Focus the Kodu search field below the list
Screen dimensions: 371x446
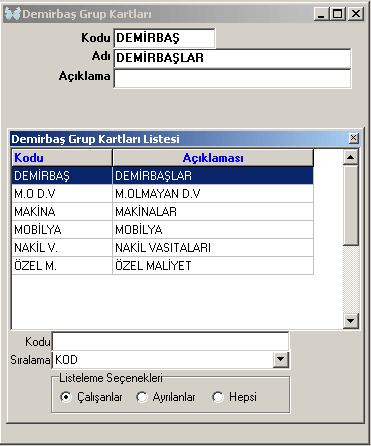pyautogui.click(x=170, y=341)
